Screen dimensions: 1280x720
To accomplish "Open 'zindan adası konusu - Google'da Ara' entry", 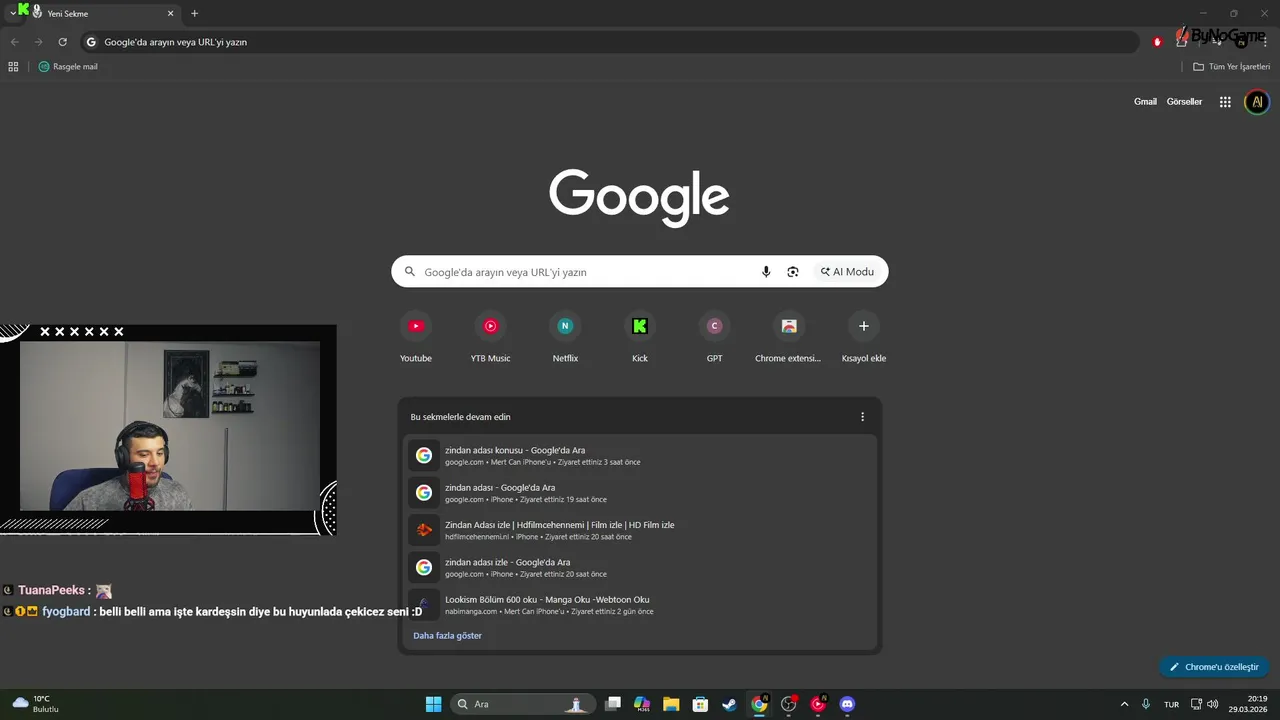I will click(x=640, y=456).
